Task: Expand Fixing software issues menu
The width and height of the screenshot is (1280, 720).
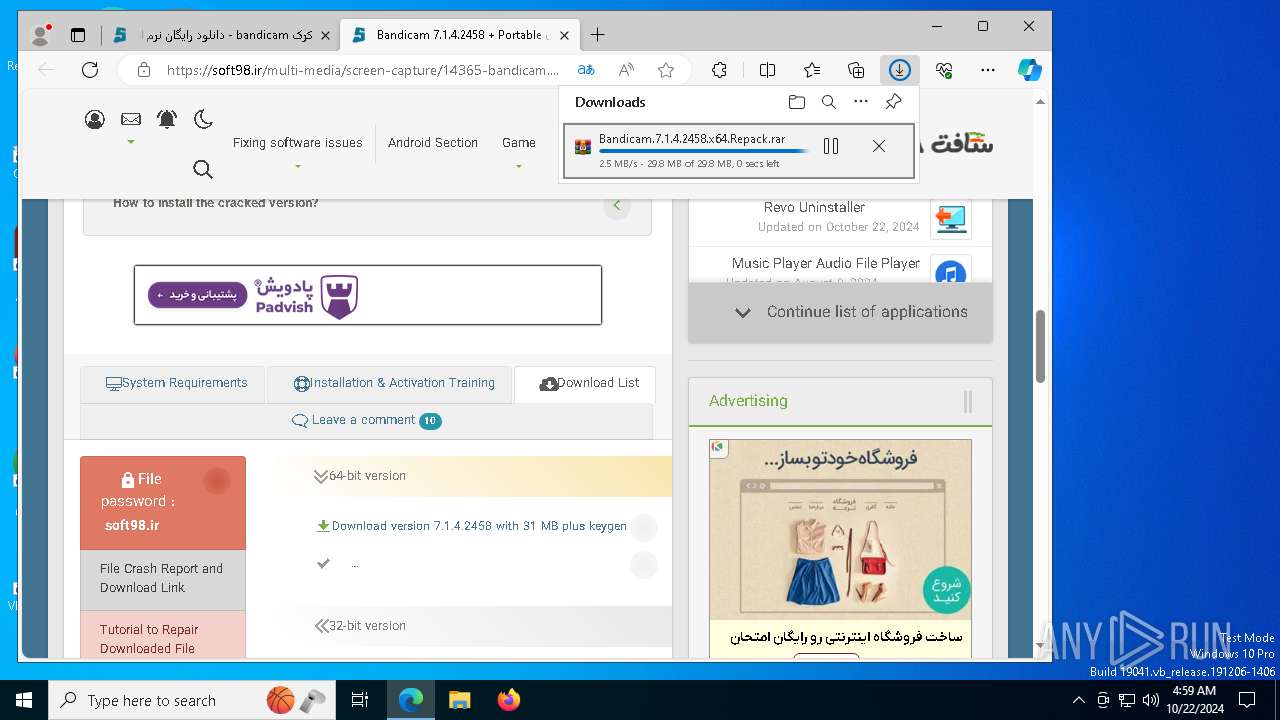Action: click(x=297, y=143)
